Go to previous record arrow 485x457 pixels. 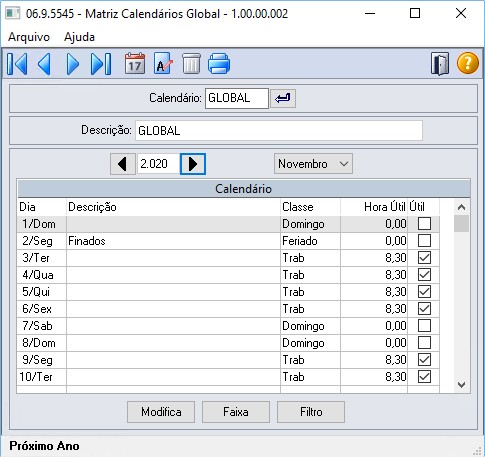[x=44, y=63]
